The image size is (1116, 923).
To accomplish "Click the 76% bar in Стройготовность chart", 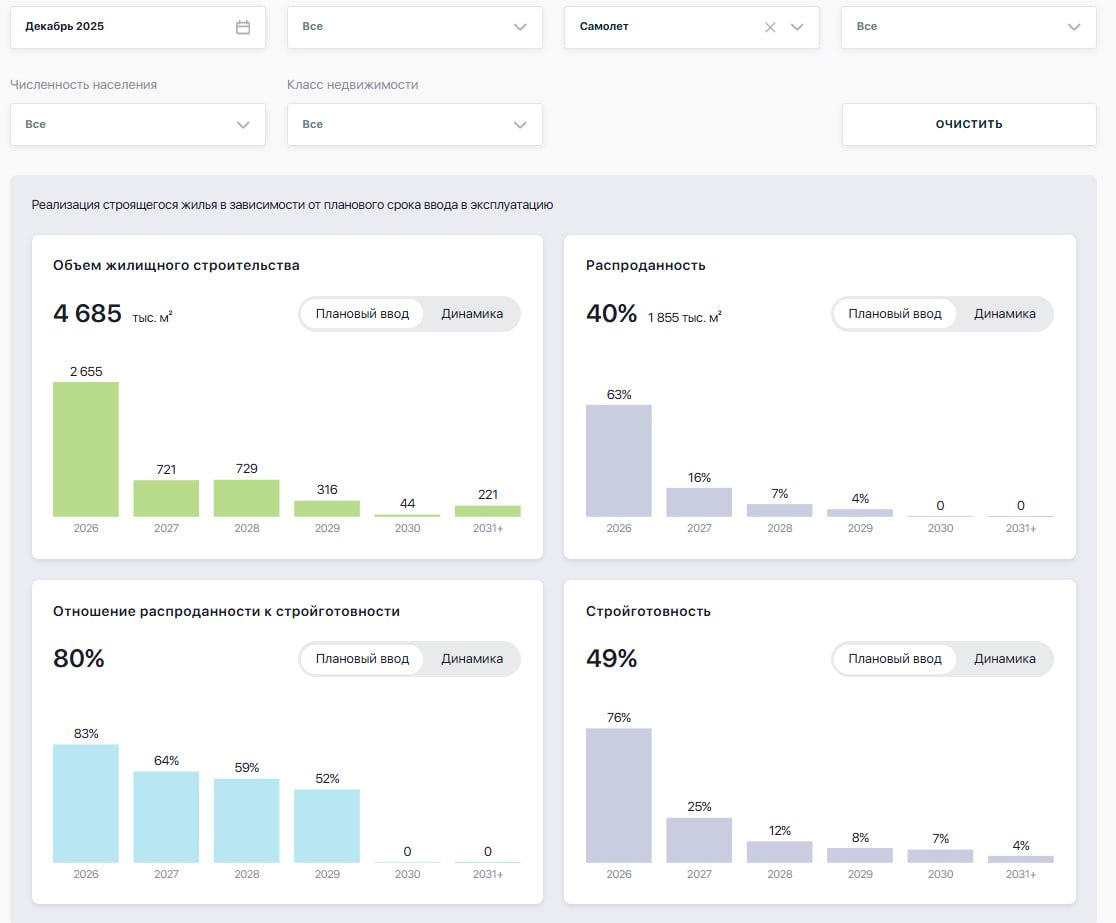I will pyautogui.click(x=619, y=795).
